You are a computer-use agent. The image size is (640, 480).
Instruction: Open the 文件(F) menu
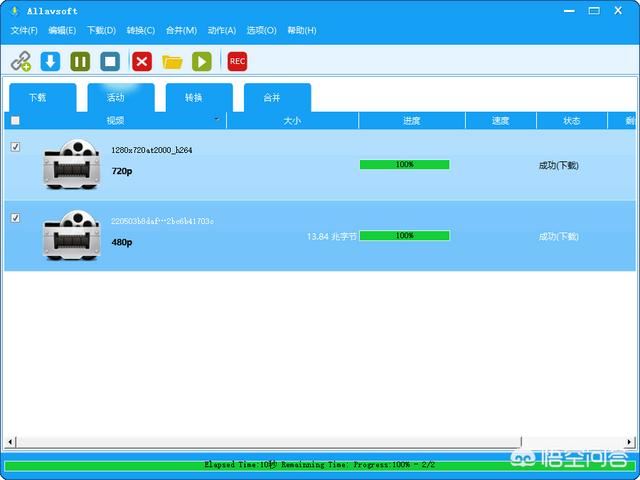pyautogui.click(x=24, y=31)
